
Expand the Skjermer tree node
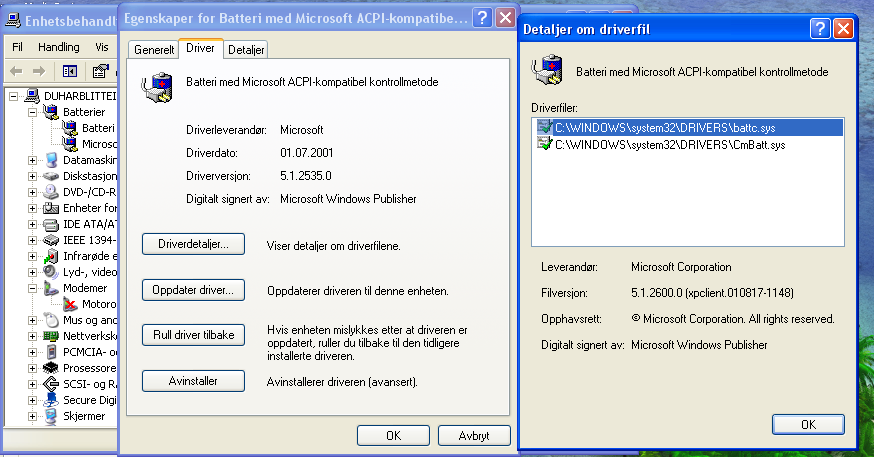pos(32,416)
